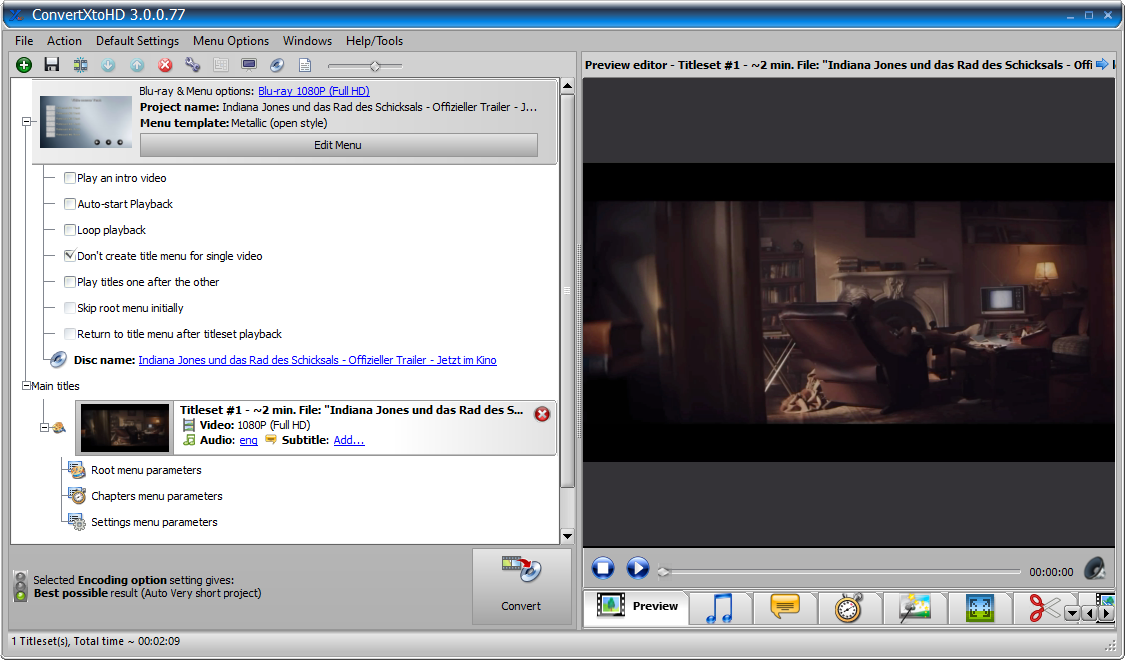Open the magic wand image effects tab
The height and width of the screenshot is (660, 1125).
click(x=915, y=608)
